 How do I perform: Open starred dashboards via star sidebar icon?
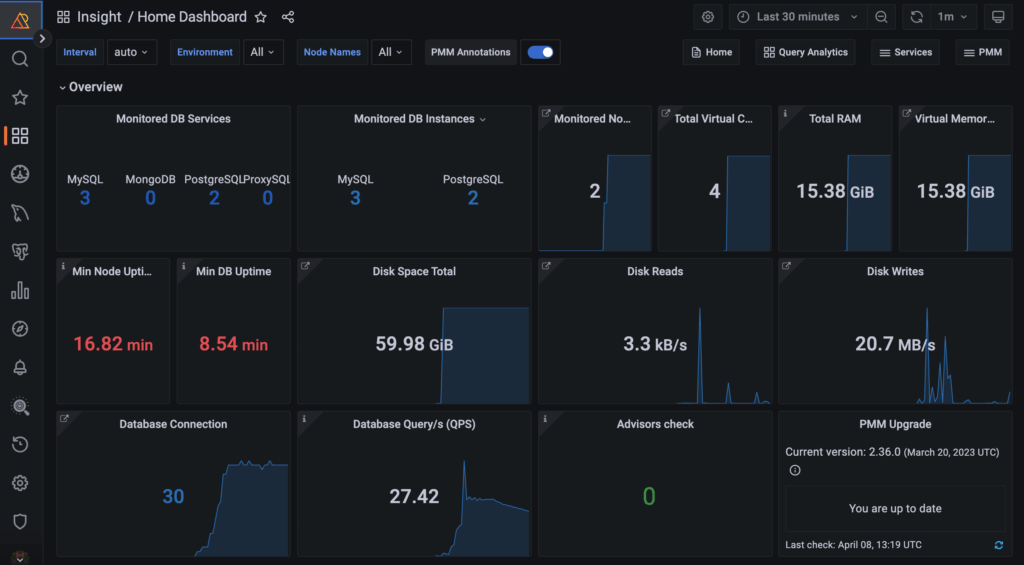coord(20,98)
